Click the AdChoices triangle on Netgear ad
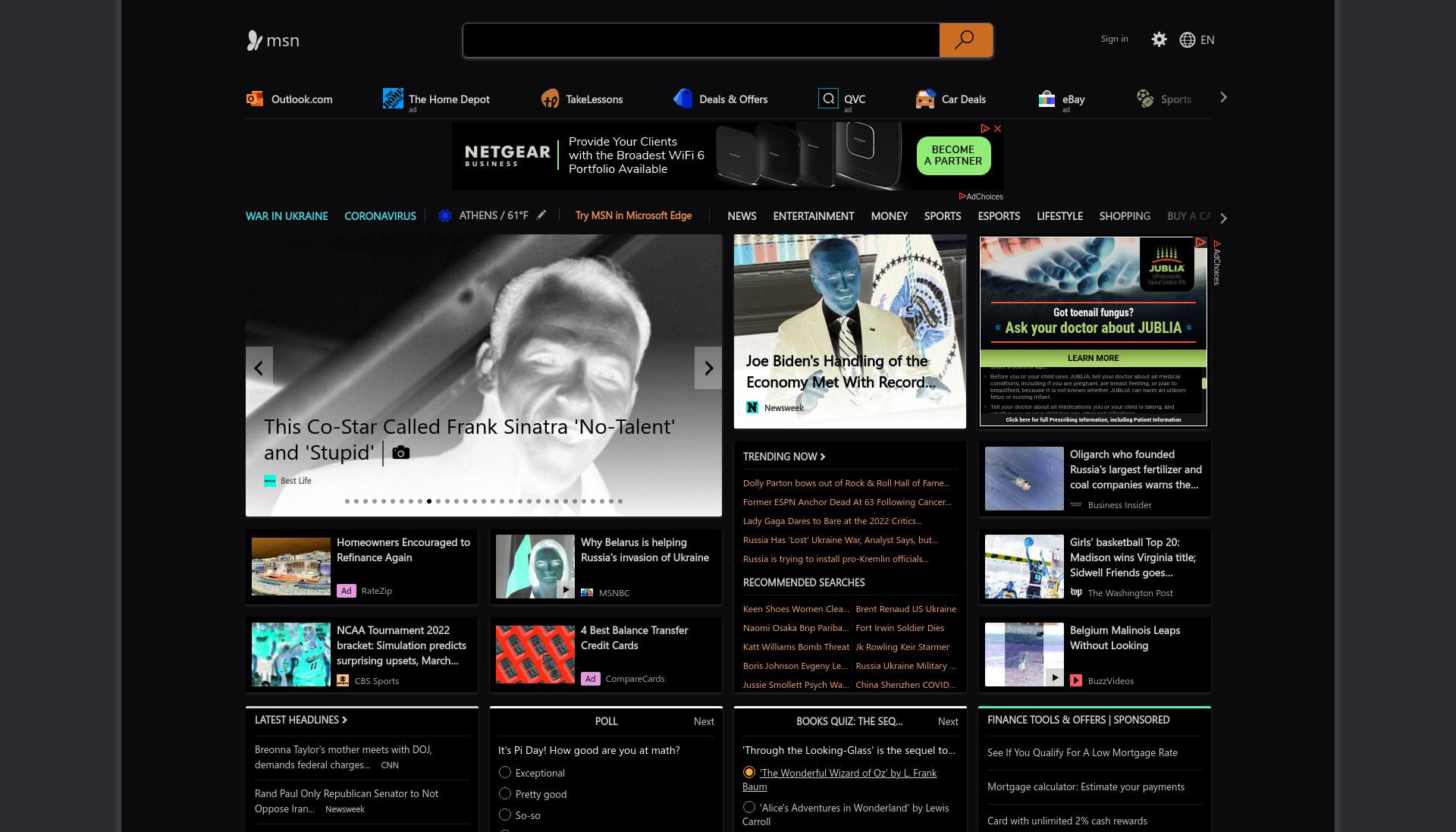The width and height of the screenshot is (1456, 832). point(985,129)
